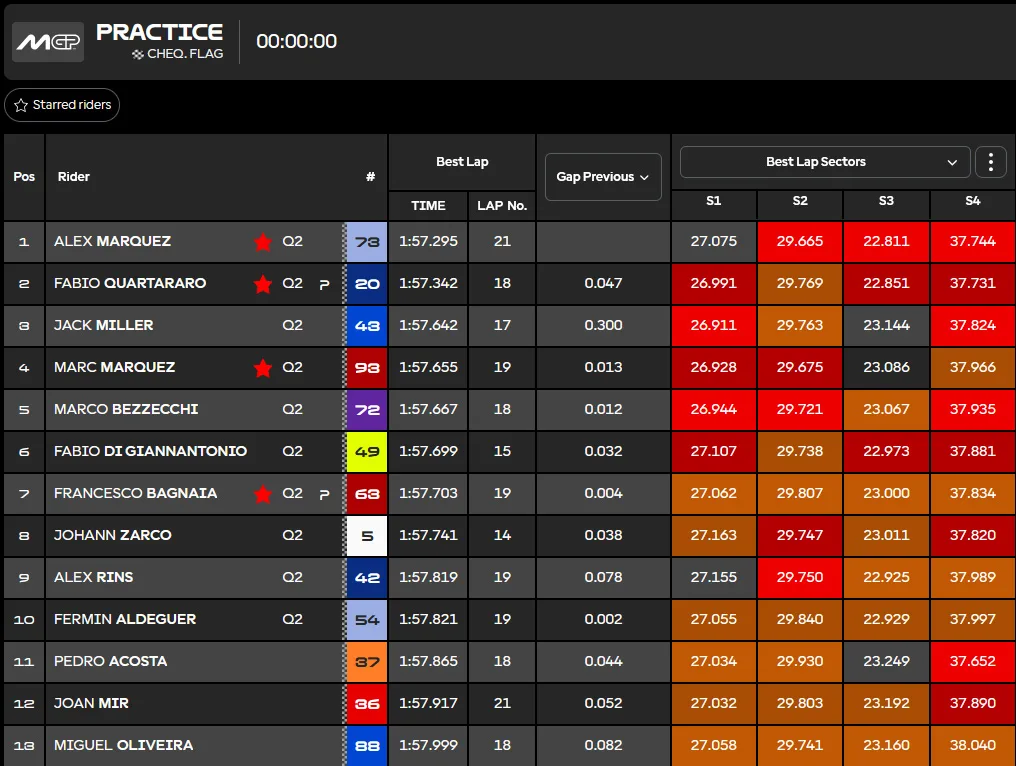Click lap time 1:57.295
Viewport: 1016px width, 766px height.
click(428, 241)
